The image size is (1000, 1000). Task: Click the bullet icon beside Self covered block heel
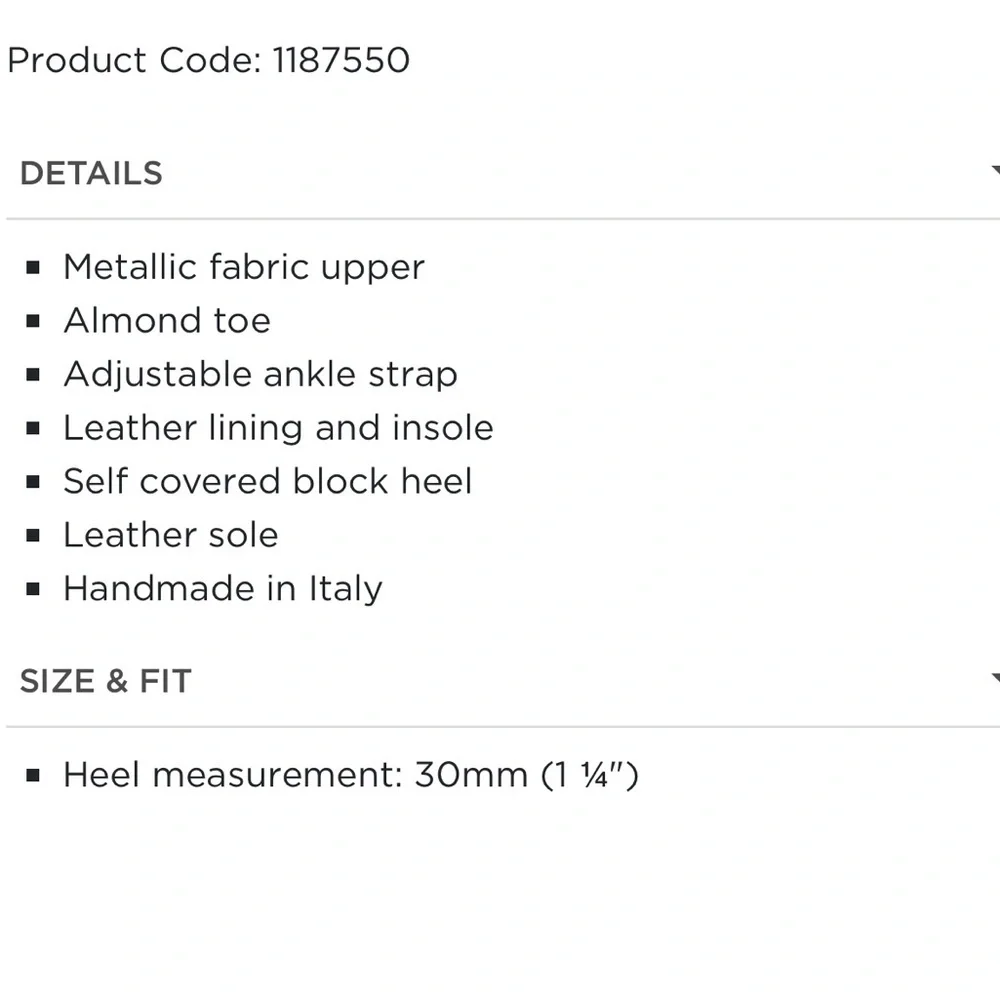[x=36, y=481]
